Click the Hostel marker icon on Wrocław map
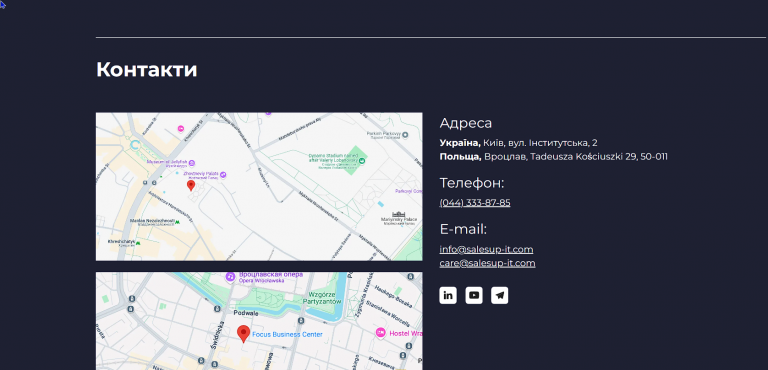 pos(381,333)
